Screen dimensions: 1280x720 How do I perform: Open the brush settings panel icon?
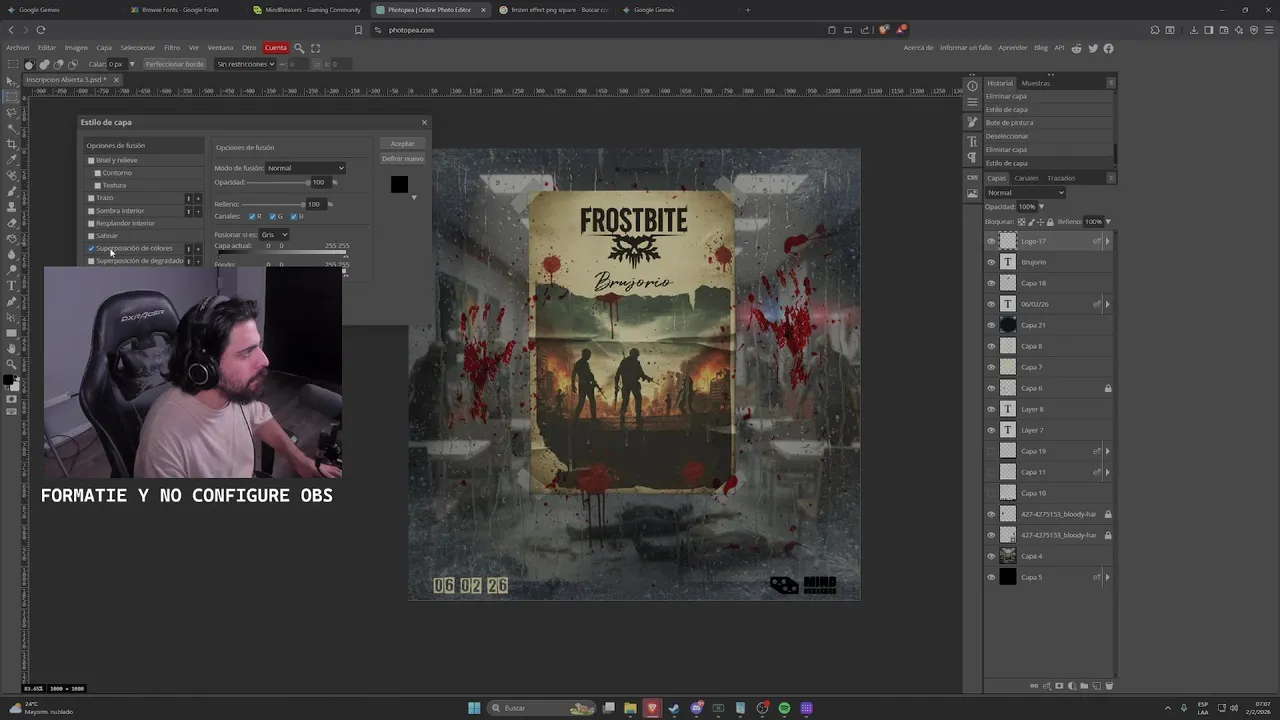[972, 122]
